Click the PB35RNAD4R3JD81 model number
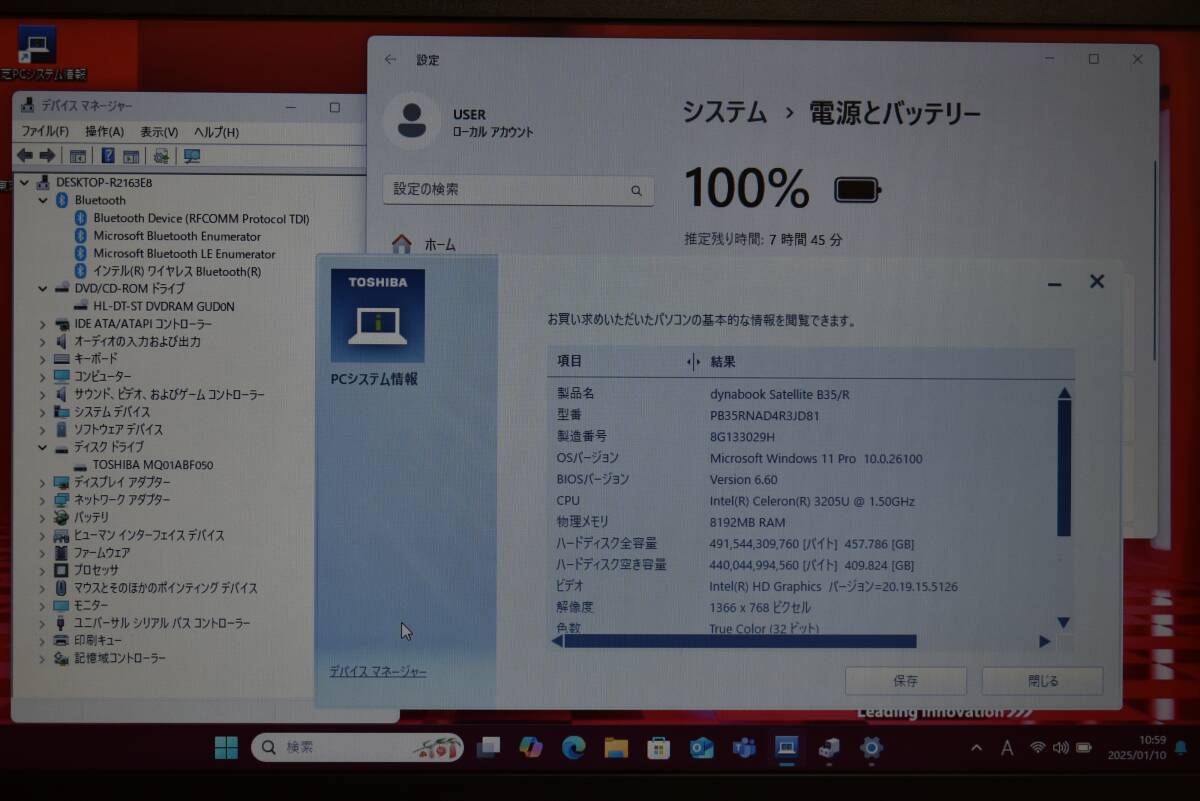Viewport: 1200px width, 801px height. click(764, 415)
